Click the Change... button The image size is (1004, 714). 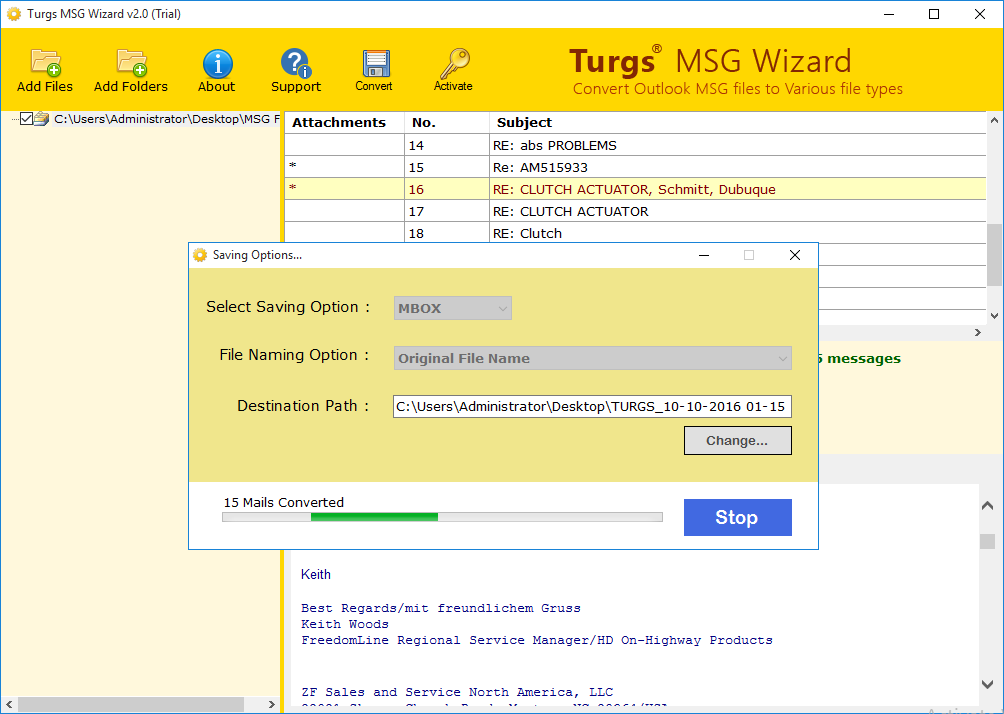[738, 441]
